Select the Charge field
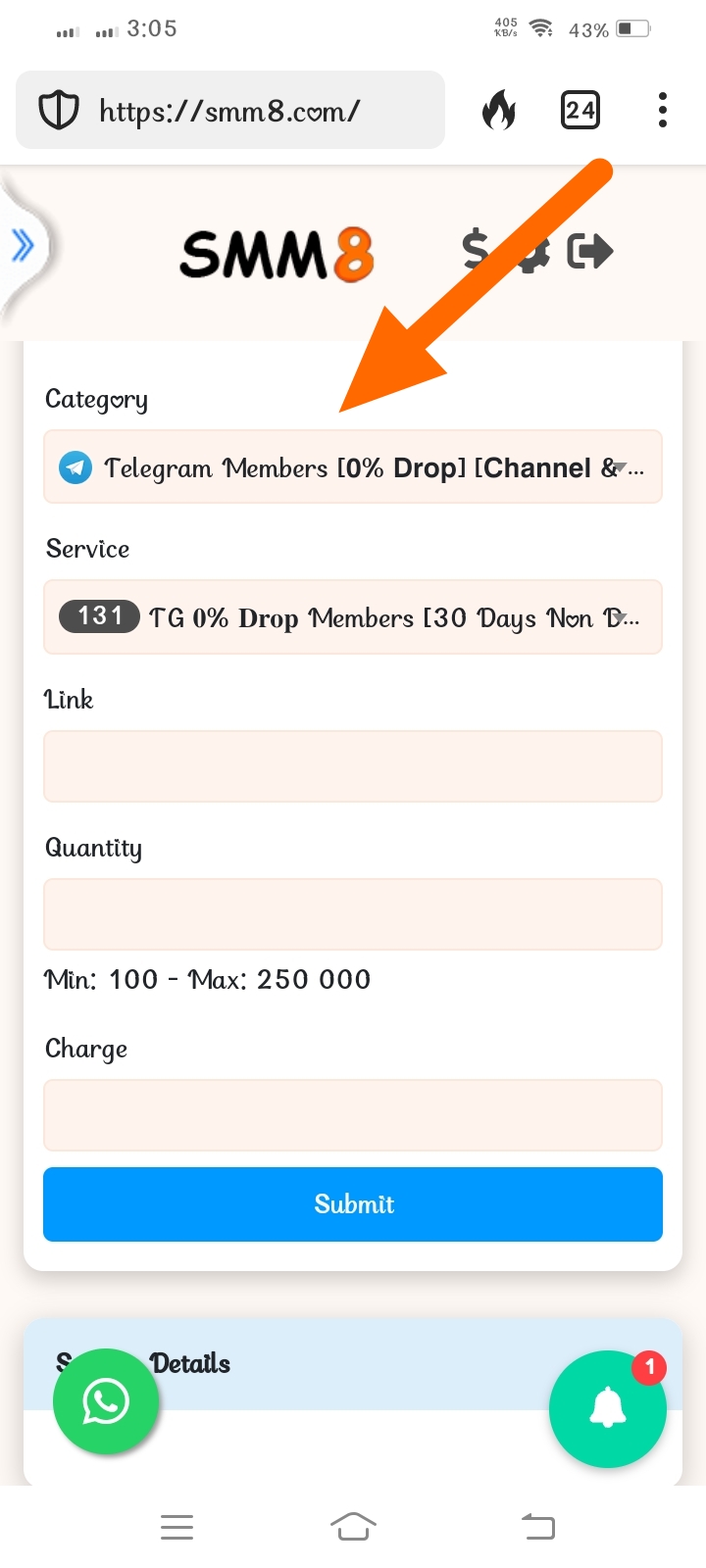706x1568 pixels. click(353, 1115)
